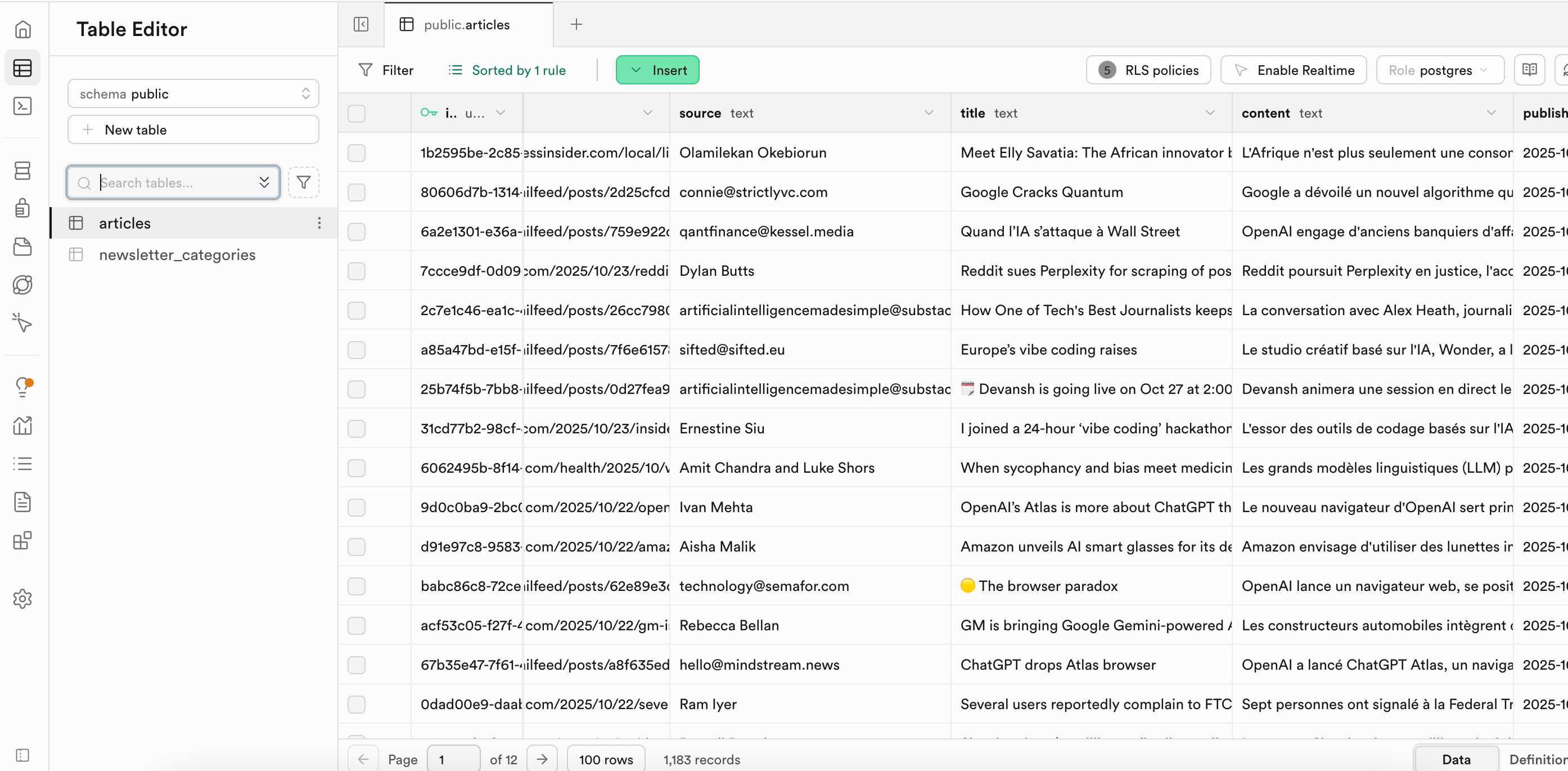1568x771 pixels.
Task: Open project Settings gear icon
Action: click(22, 599)
